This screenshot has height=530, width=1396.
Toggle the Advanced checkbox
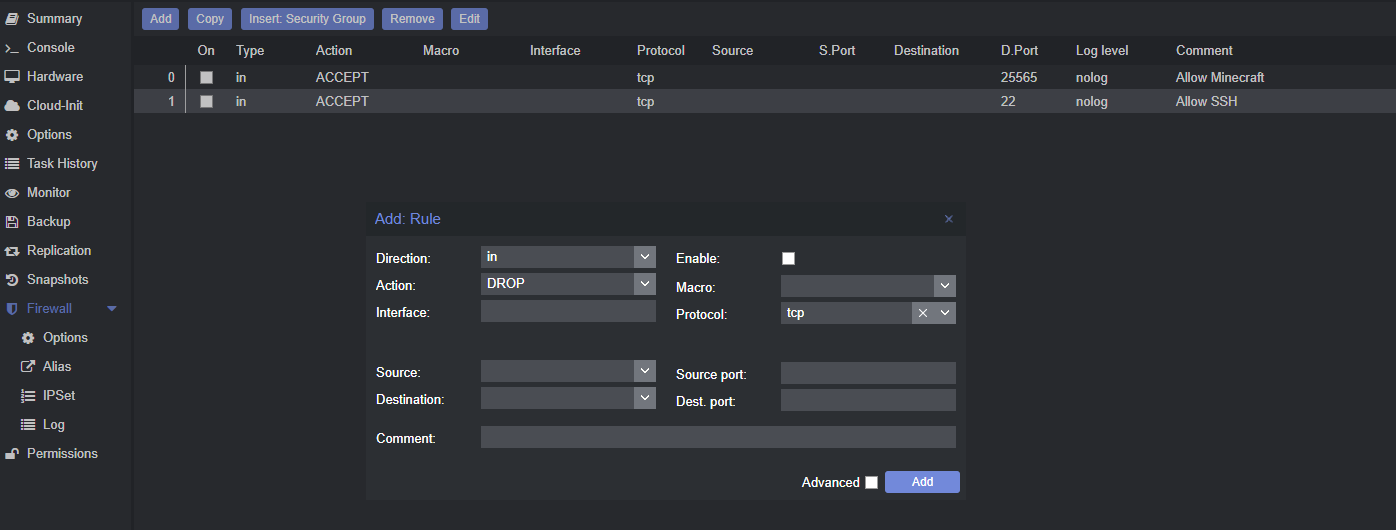coord(871,482)
